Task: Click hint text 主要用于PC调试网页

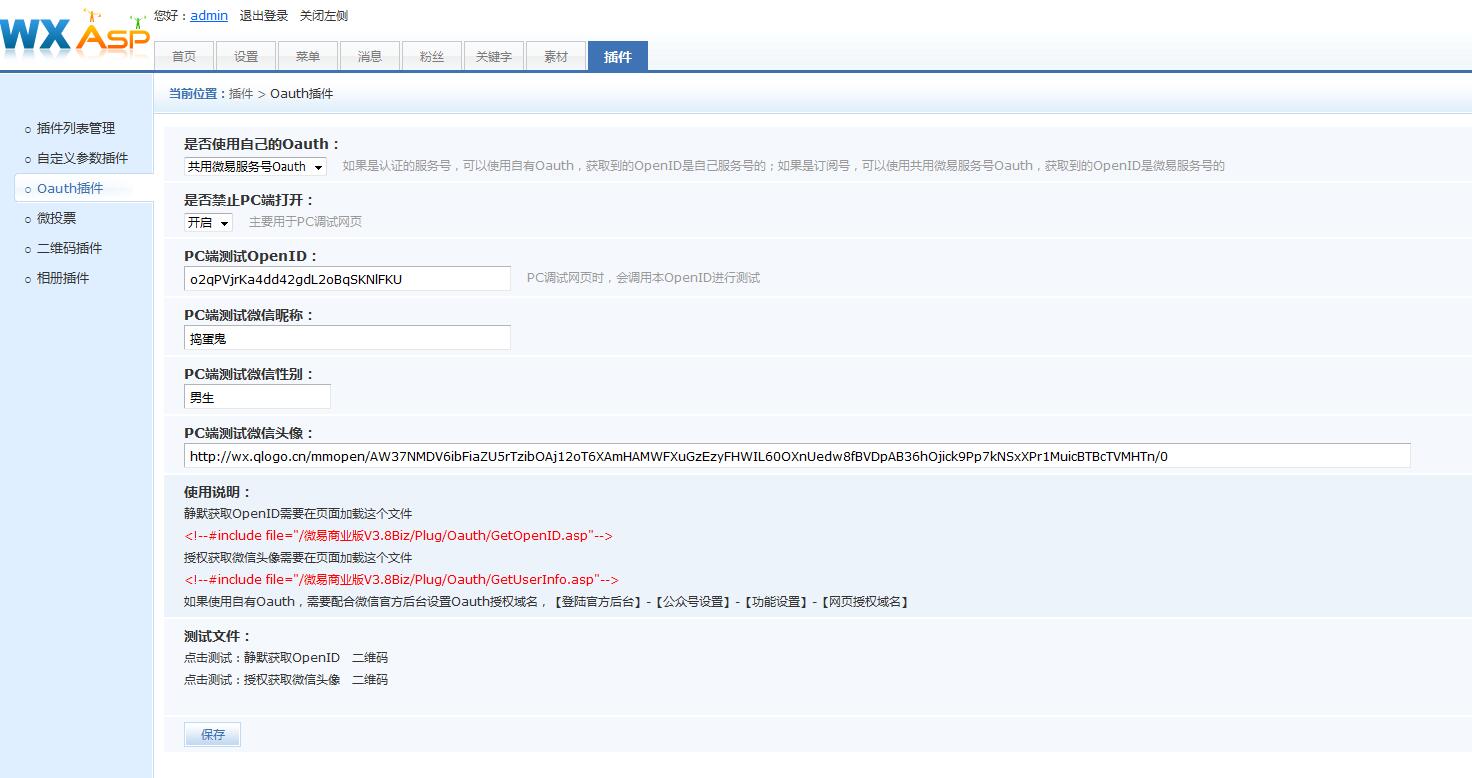Action: pos(305,222)
